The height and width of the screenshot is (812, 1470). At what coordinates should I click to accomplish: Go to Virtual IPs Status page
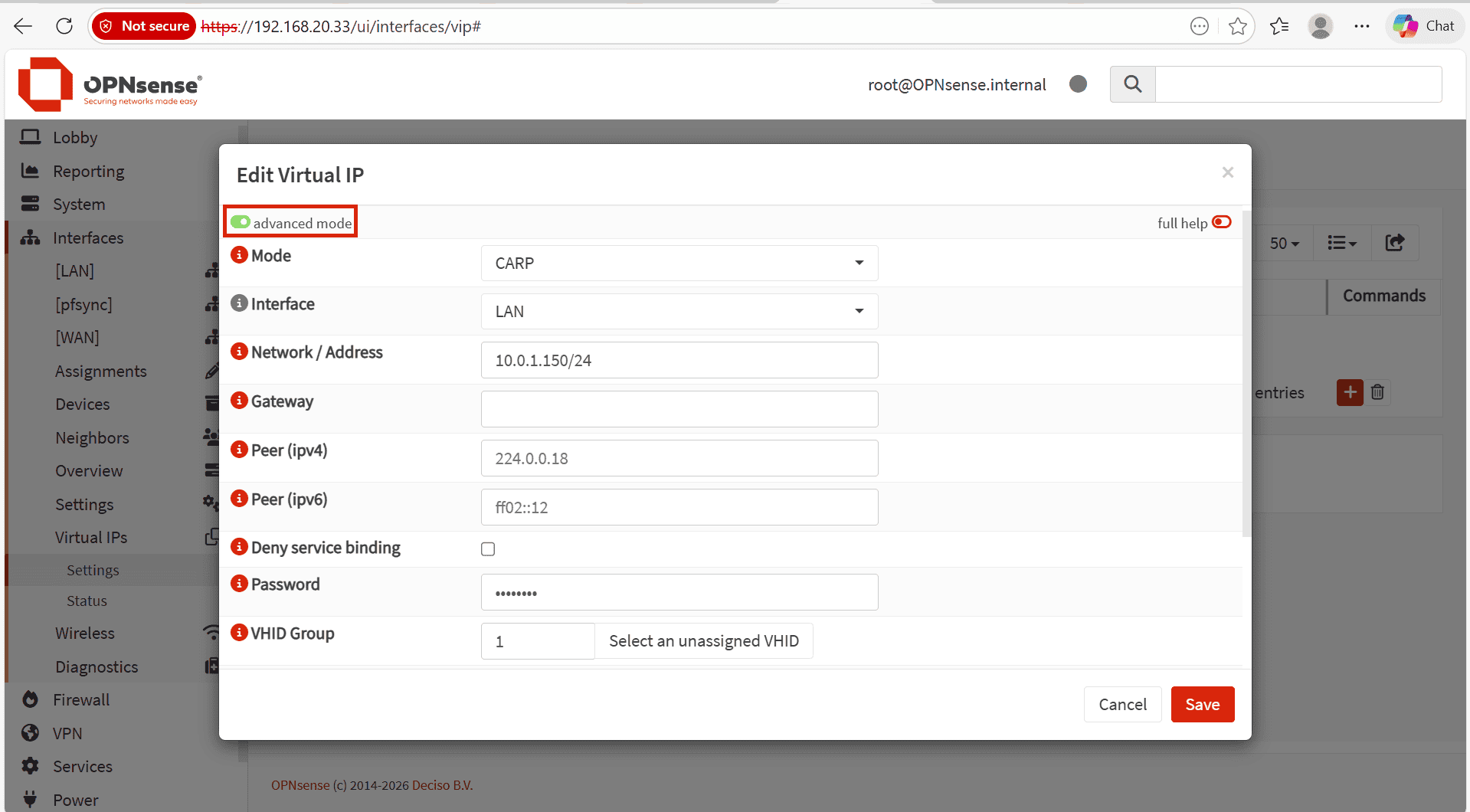[87, 601]
